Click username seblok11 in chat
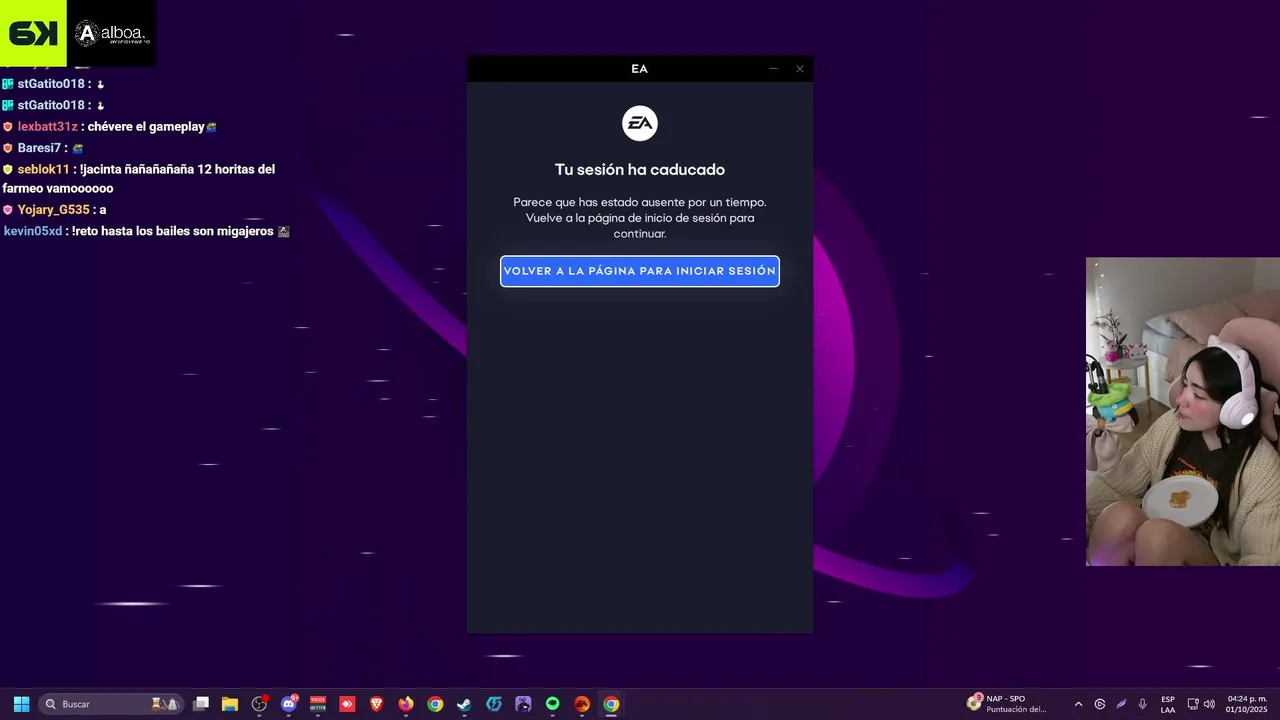The width and height of the screenshot is (1280, 720). (43, 169)
